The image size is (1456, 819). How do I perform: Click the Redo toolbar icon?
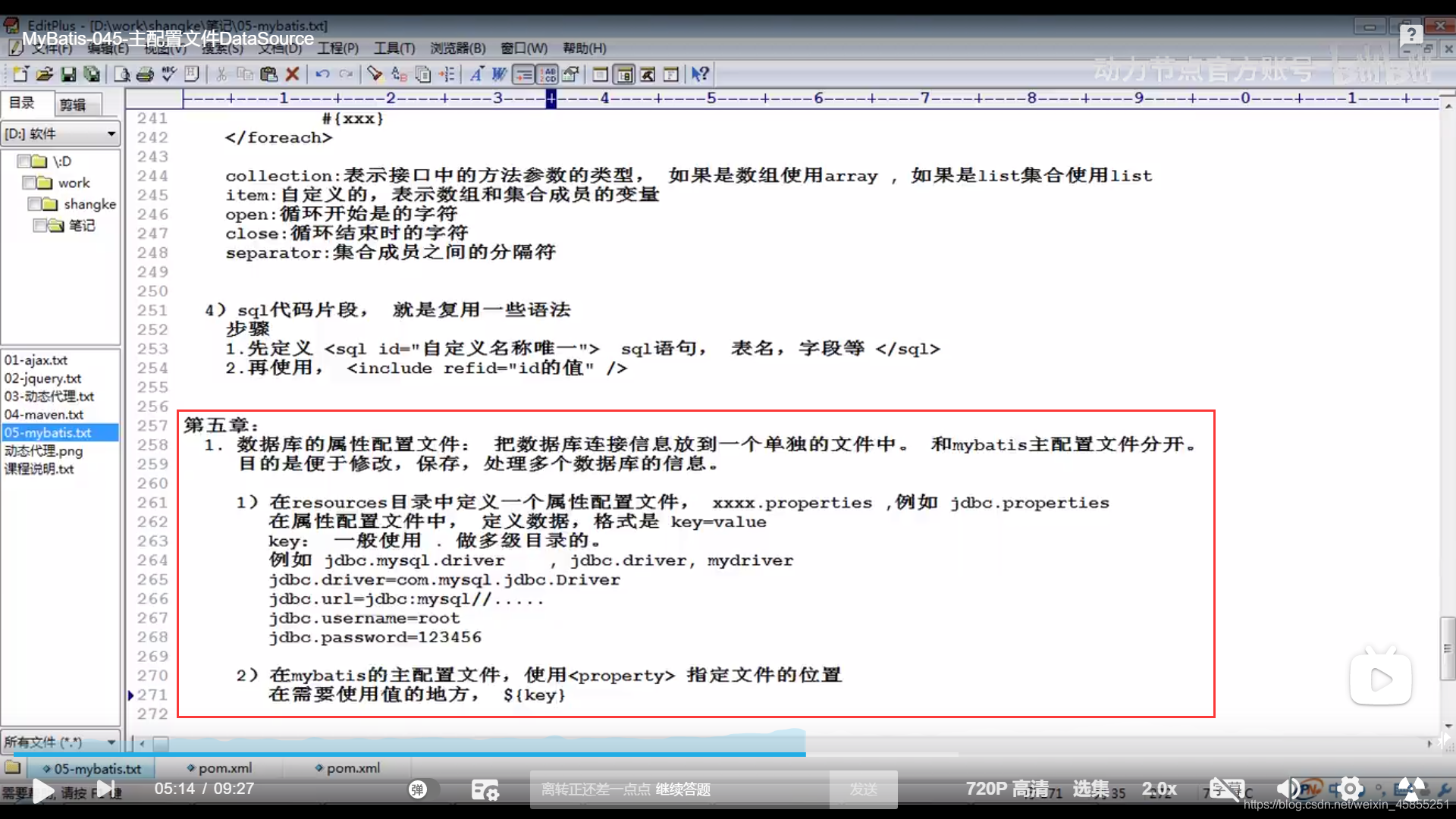click(x=346, y=74)
